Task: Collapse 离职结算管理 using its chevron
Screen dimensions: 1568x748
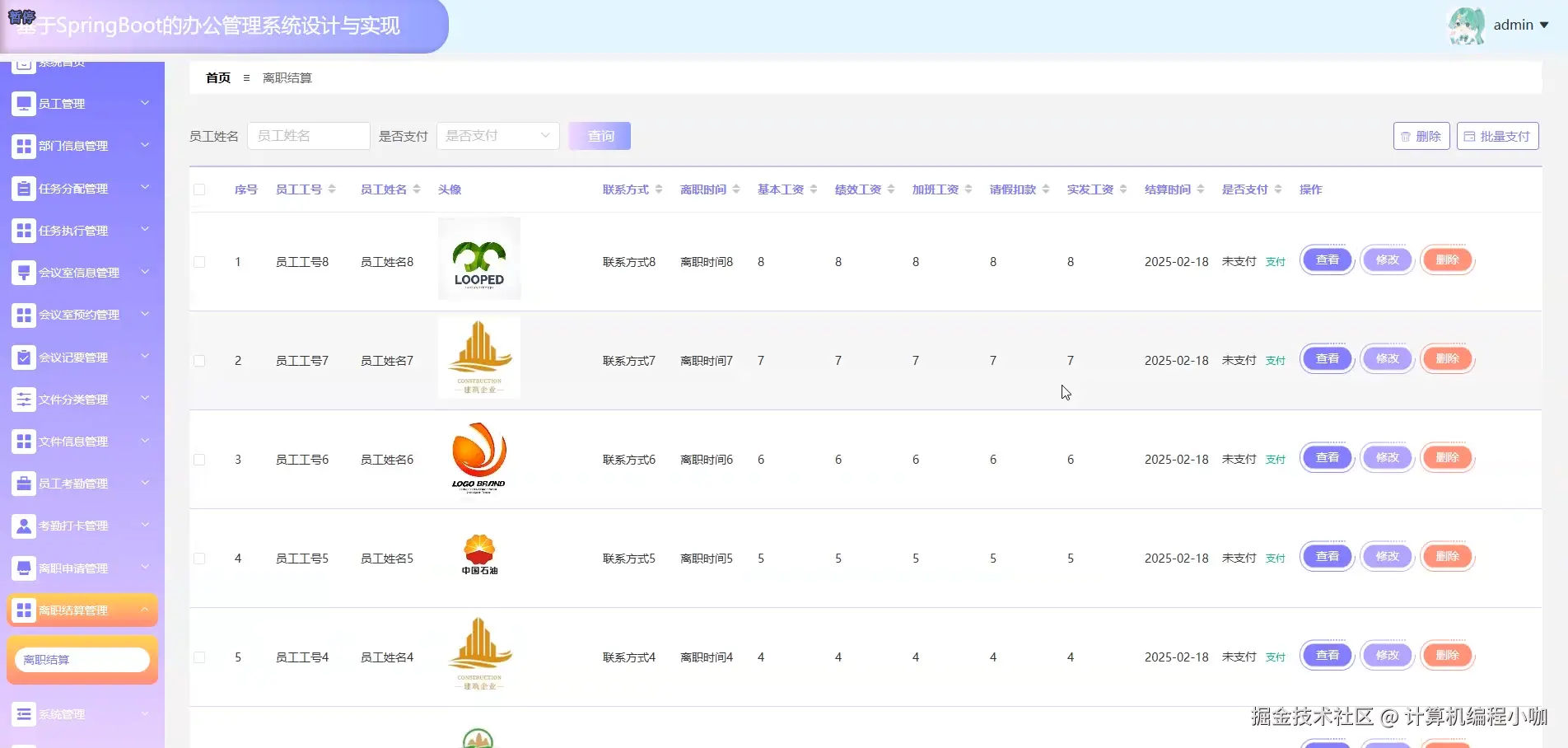Action: point(145,610)
